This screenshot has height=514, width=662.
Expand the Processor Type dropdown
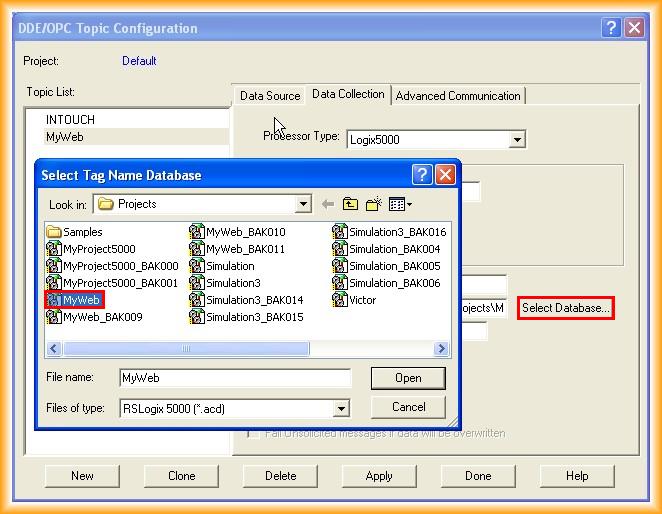(517, 140)
